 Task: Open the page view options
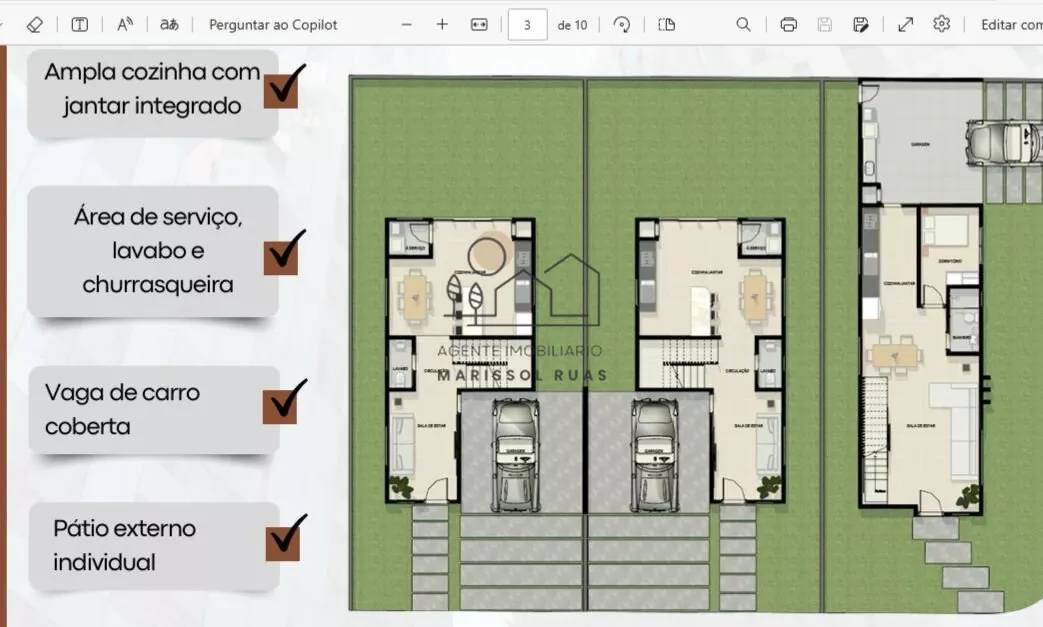(667, 25)
